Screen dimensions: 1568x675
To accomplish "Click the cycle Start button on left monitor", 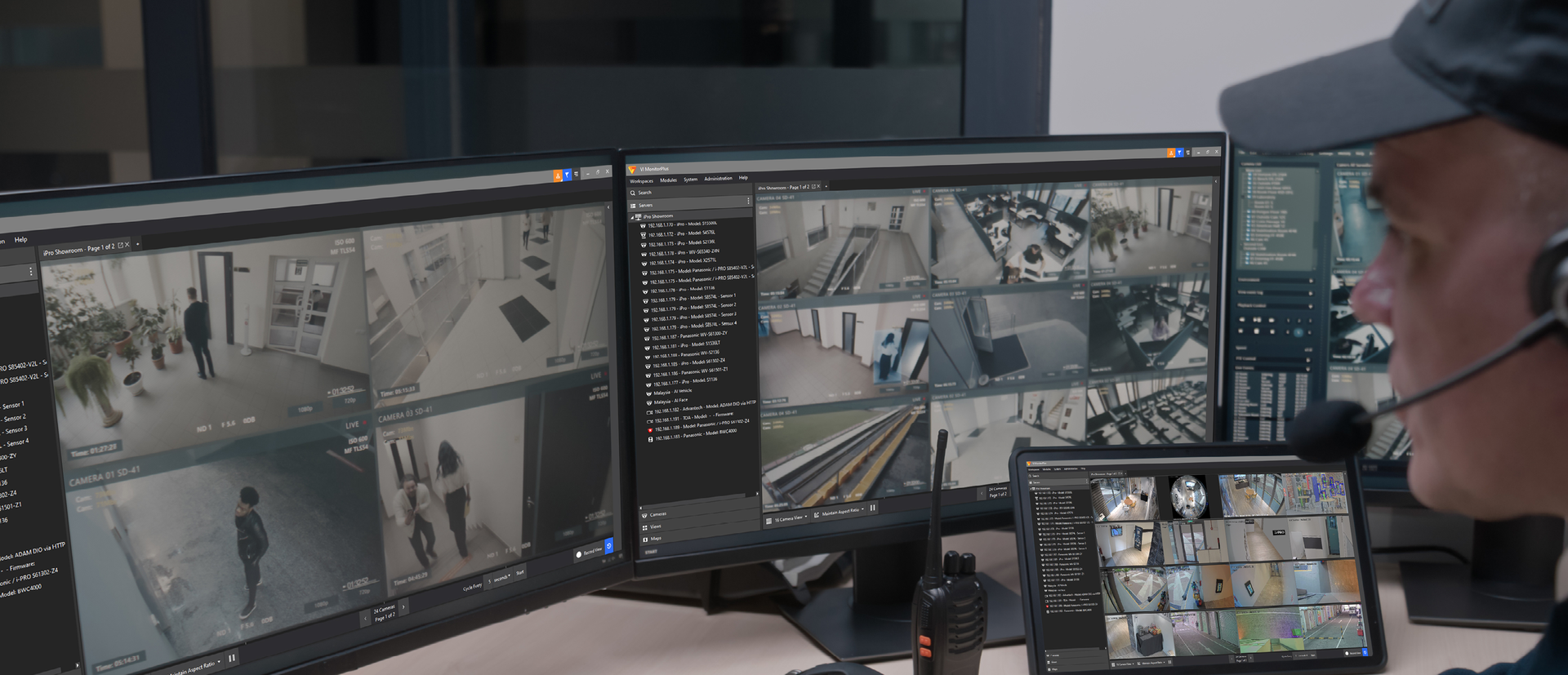I will coord(519,573).
